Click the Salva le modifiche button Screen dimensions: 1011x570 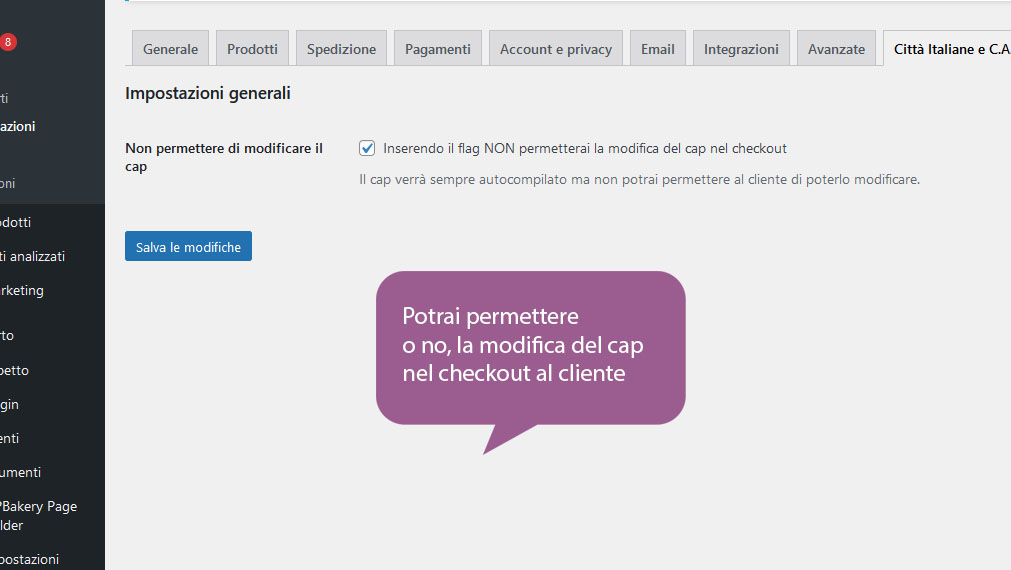(188, 246)
